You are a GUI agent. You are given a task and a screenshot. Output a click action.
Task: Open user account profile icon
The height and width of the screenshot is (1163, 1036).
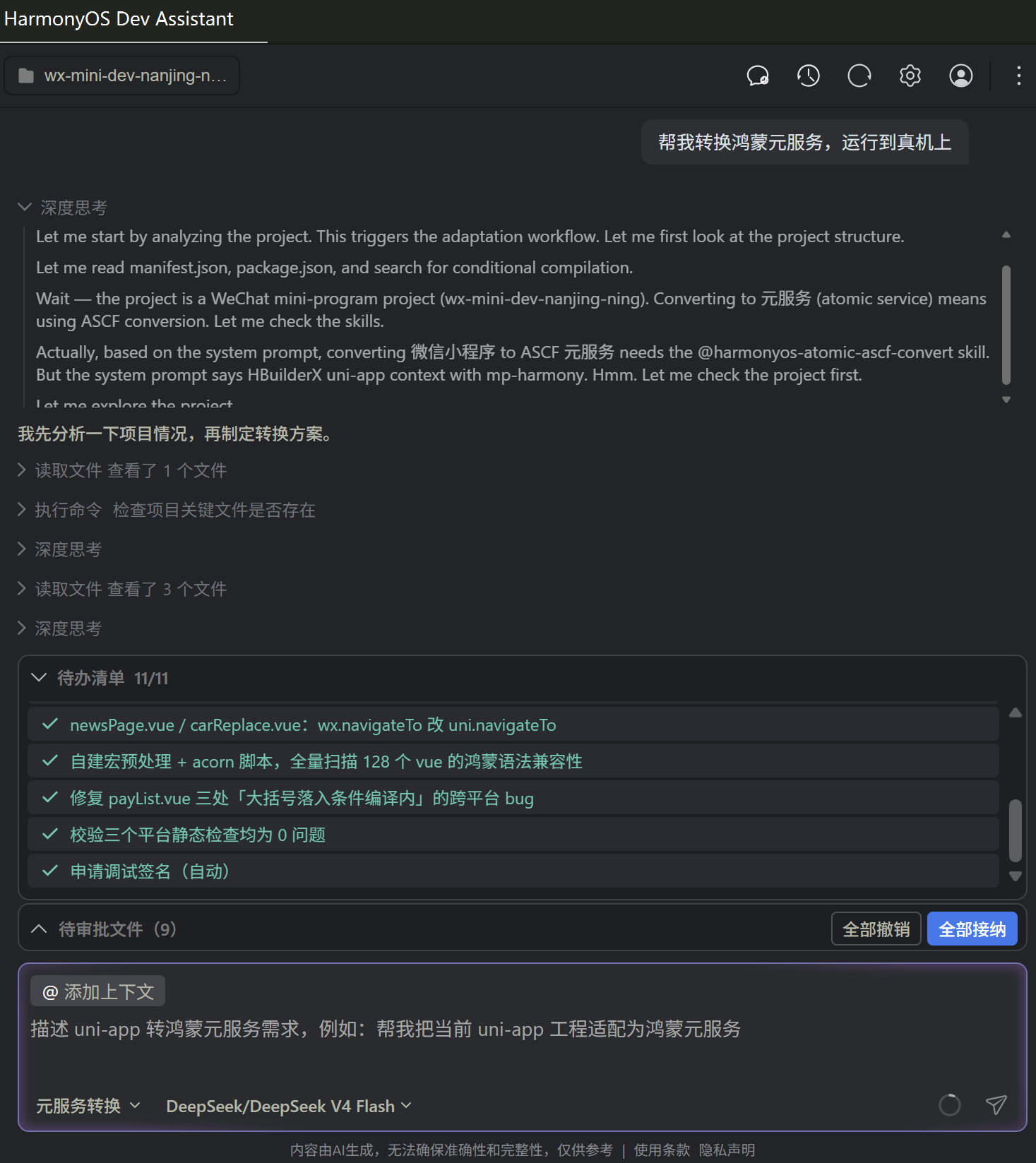coord(961,76)
